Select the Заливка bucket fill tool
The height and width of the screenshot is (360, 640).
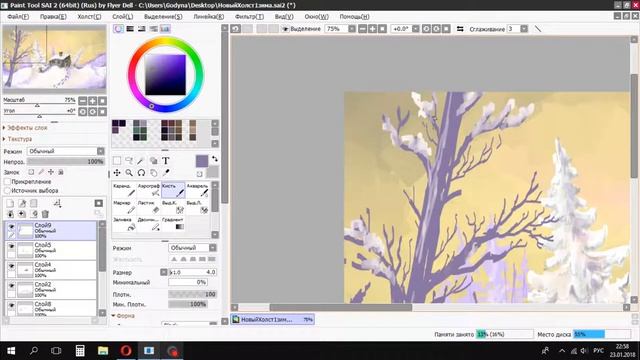124,224
